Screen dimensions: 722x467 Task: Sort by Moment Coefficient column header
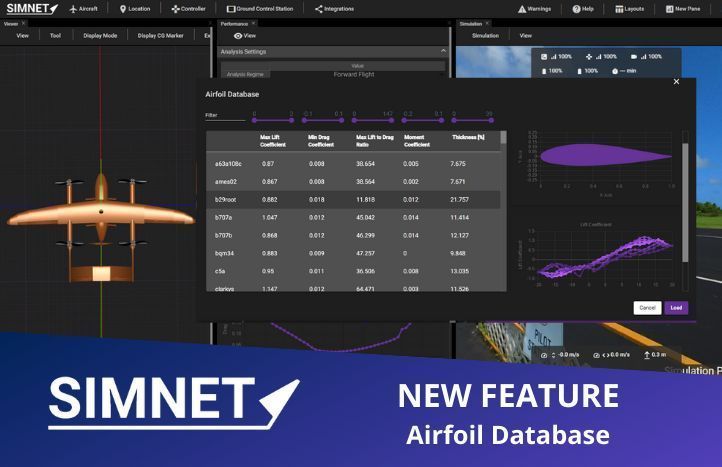pos(417,140)
